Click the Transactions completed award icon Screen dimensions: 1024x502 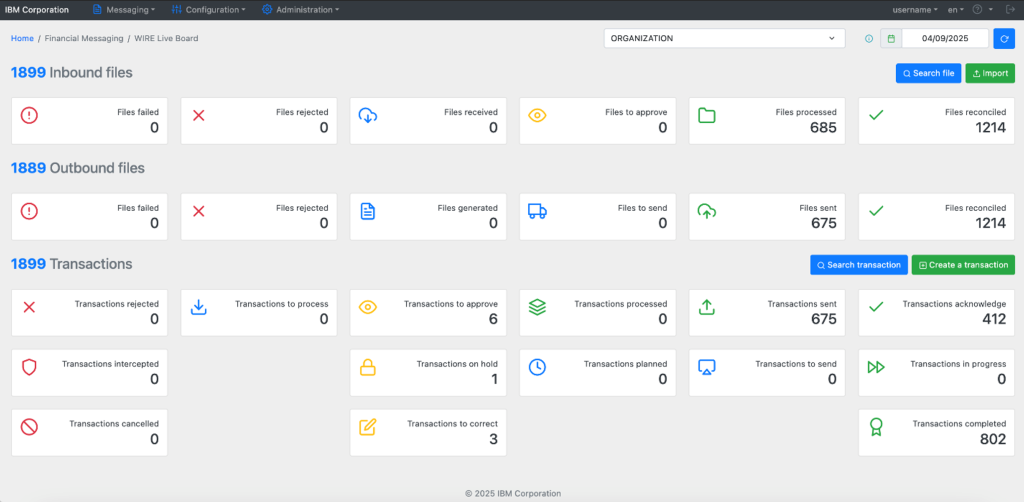click(876, 427)
